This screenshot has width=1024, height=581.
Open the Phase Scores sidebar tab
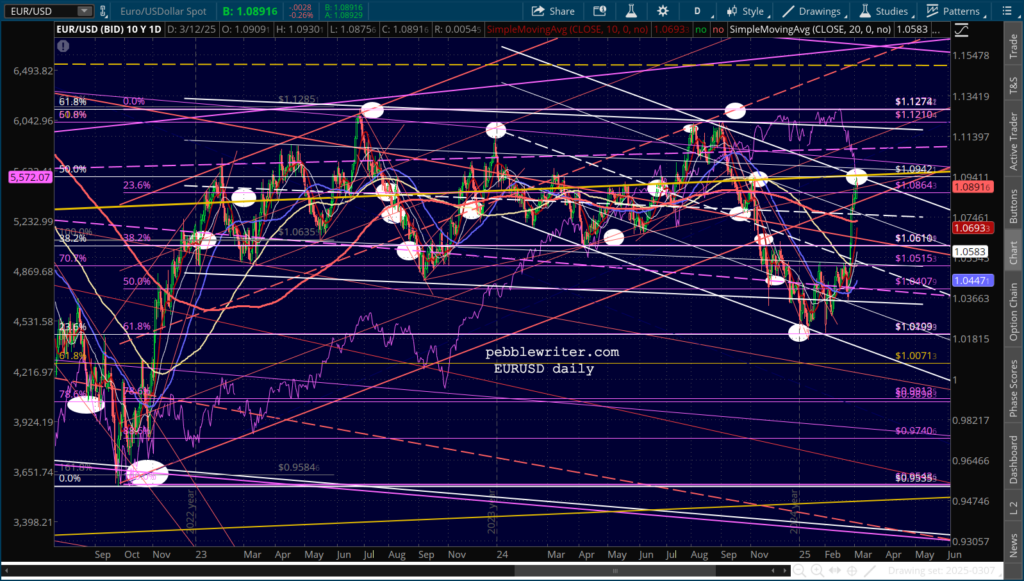(1014, 387)
